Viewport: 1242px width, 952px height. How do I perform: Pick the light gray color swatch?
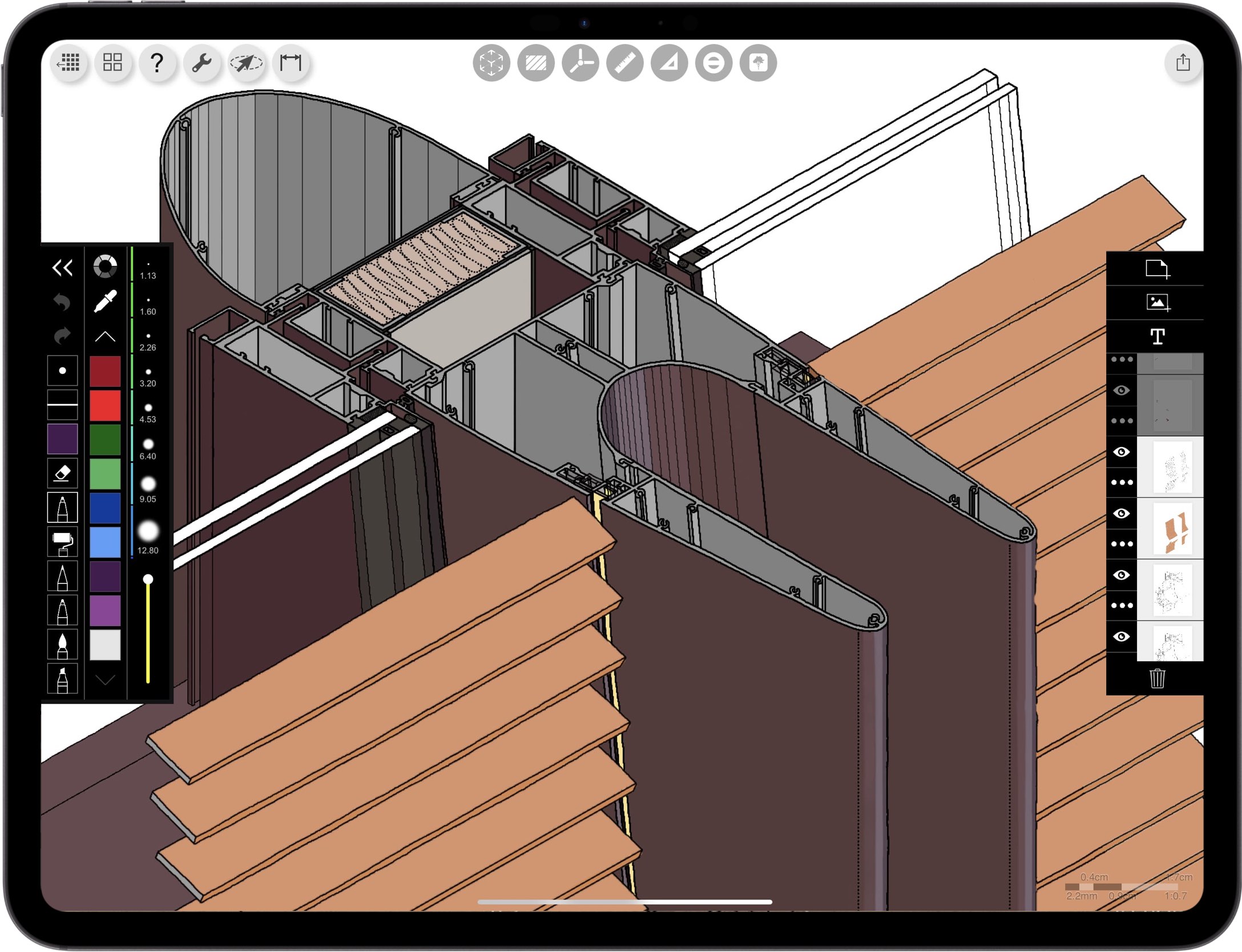tap(105, 645)
